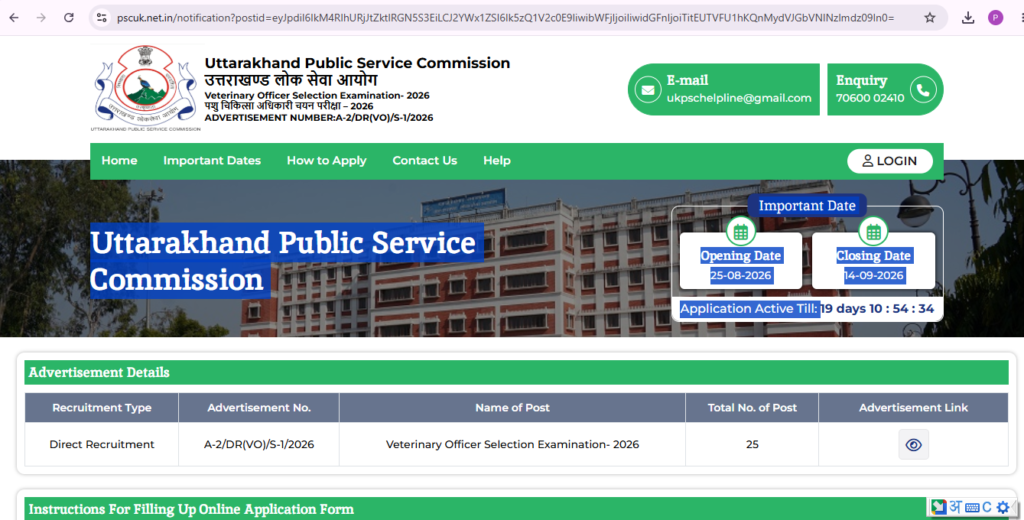Go to Contact Us page
Image resolution: width=1024 pixels, height=520 pixels.
(424, 161)
